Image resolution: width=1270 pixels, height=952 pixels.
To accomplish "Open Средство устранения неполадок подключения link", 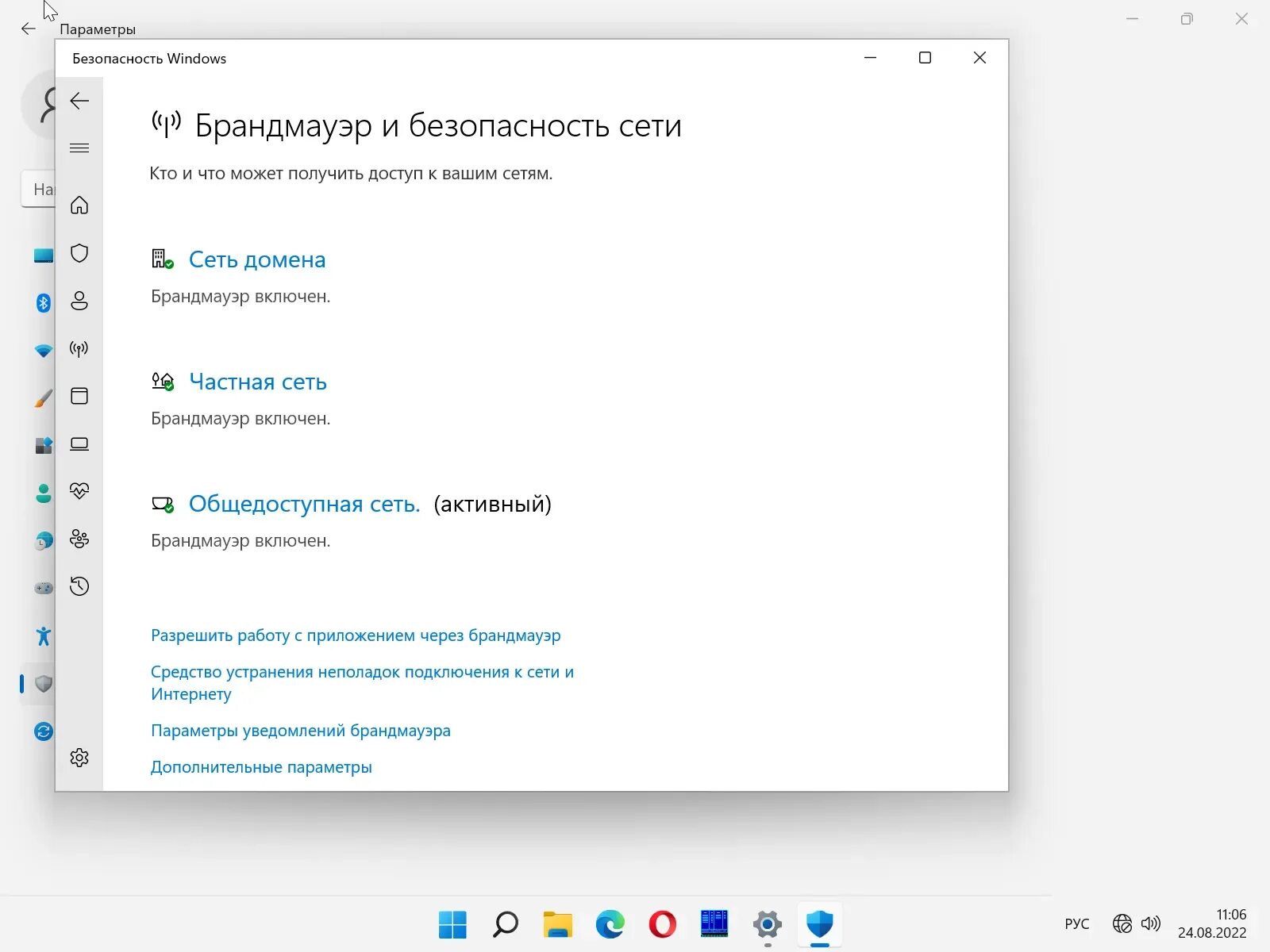I will coord(362,682).
